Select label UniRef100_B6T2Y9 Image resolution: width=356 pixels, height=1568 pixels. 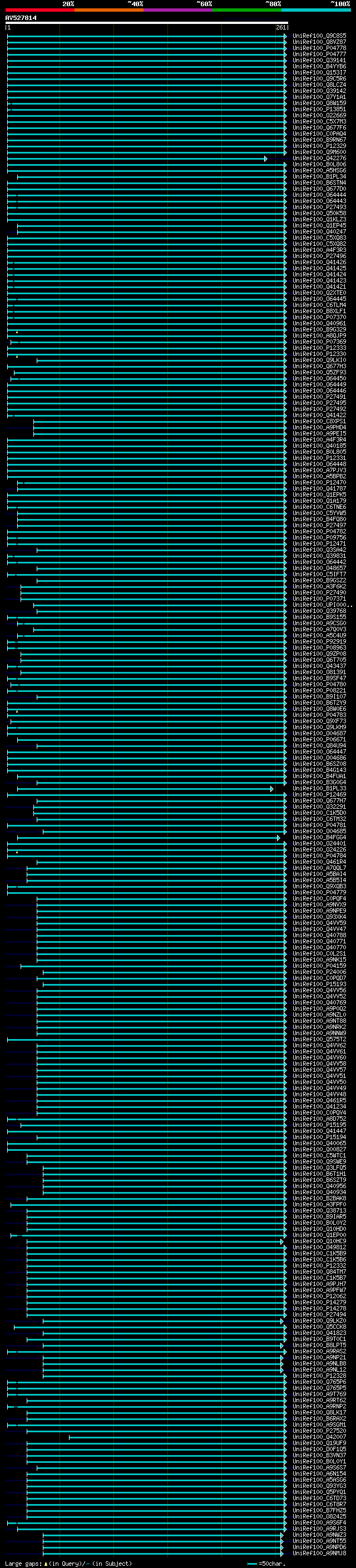pos(319,703)
